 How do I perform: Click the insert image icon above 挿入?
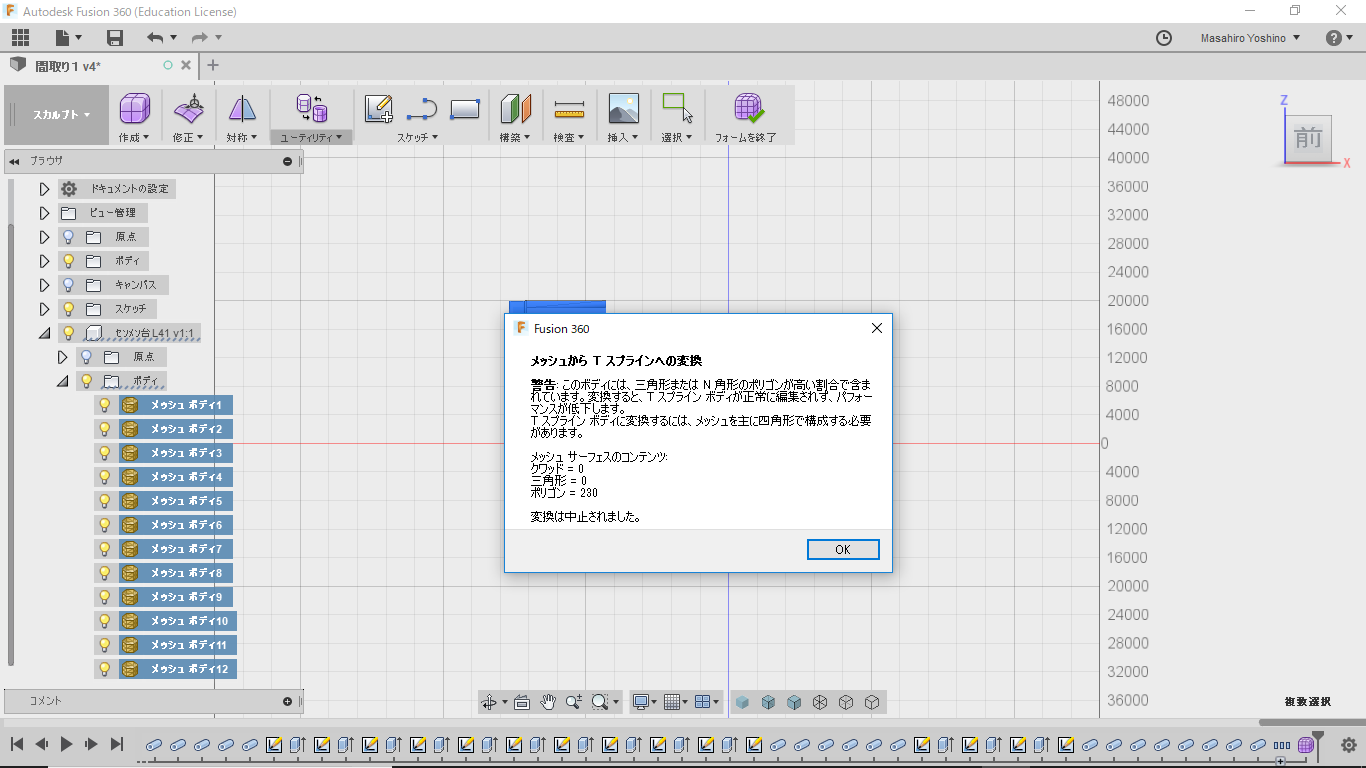tap(623, 108)
